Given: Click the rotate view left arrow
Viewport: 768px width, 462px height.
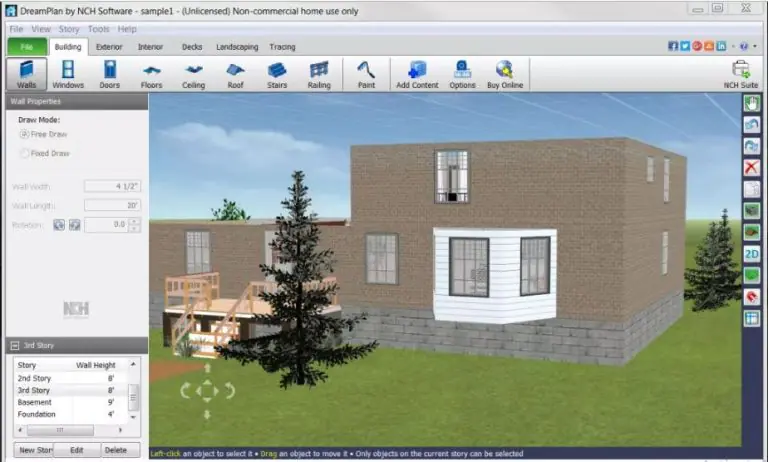Looking at the screenshot, I should pyautogui.click(x=186, y=391).
